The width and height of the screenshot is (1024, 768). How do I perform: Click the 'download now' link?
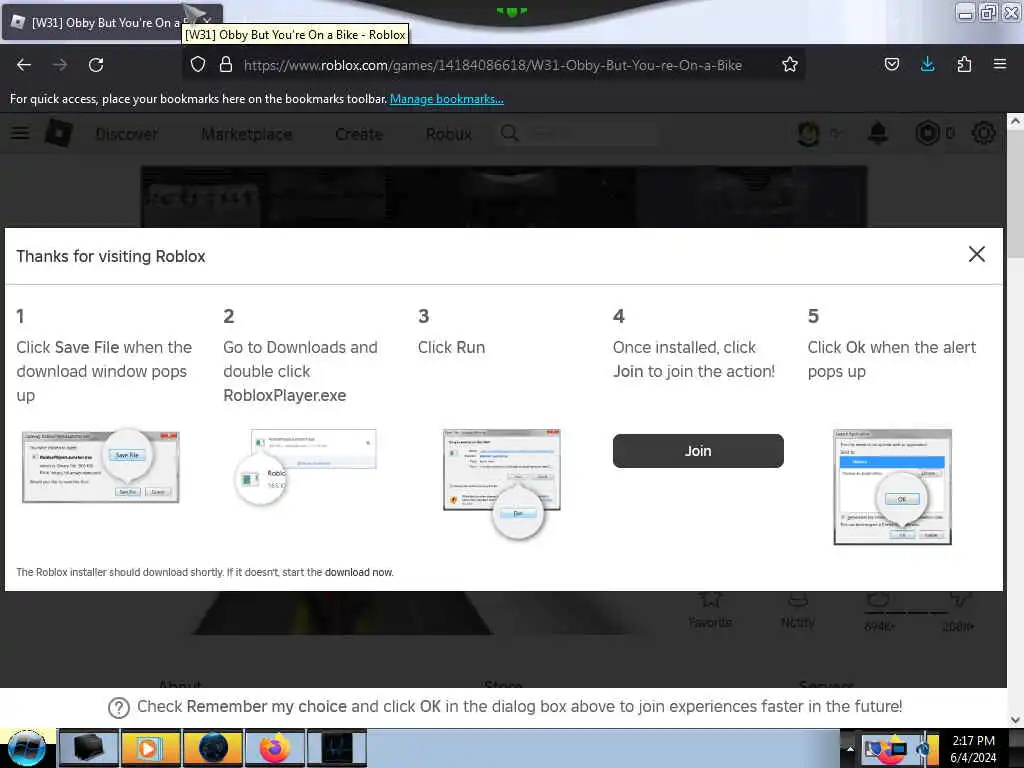[359, 572]
